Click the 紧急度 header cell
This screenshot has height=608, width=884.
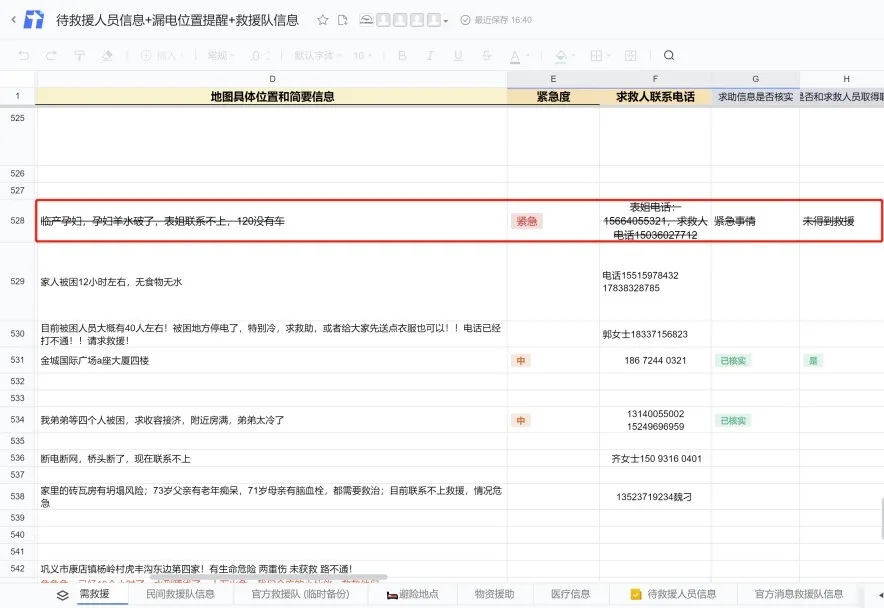(x=553, y=96)
